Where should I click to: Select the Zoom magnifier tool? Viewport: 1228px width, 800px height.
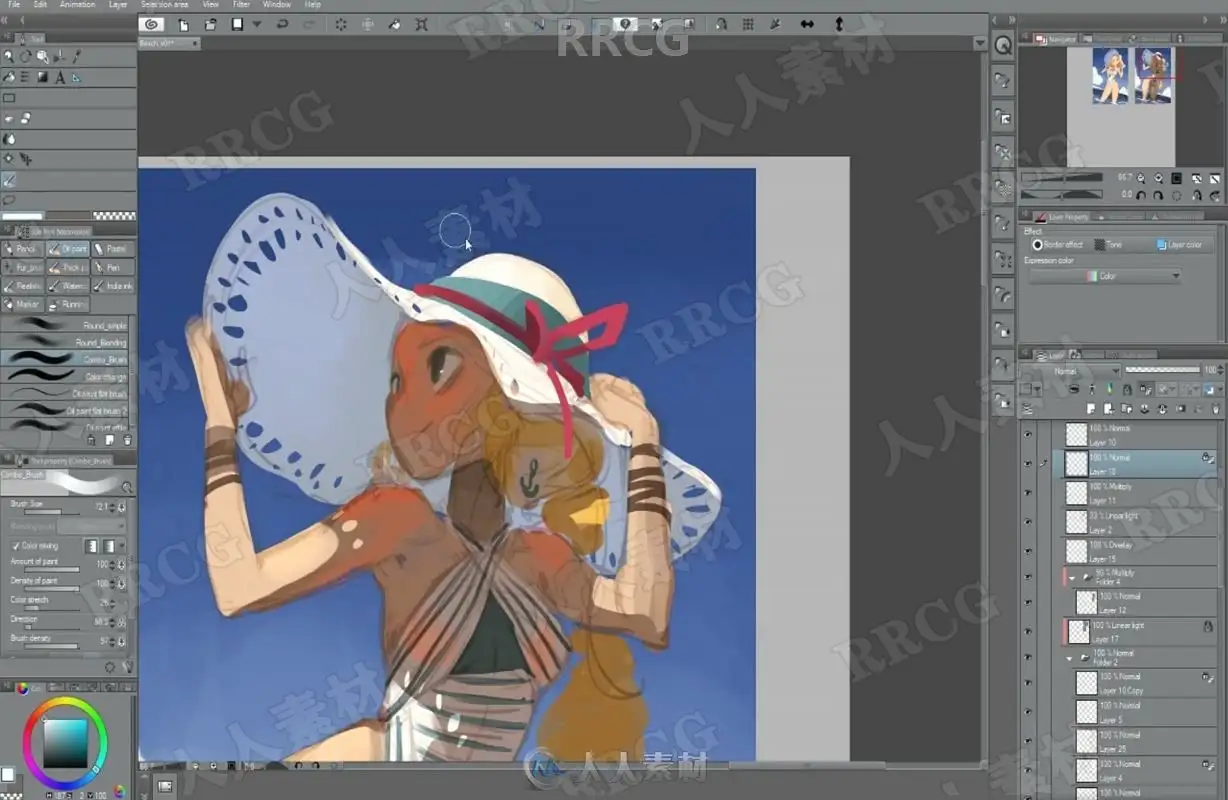tap(9, 57)
